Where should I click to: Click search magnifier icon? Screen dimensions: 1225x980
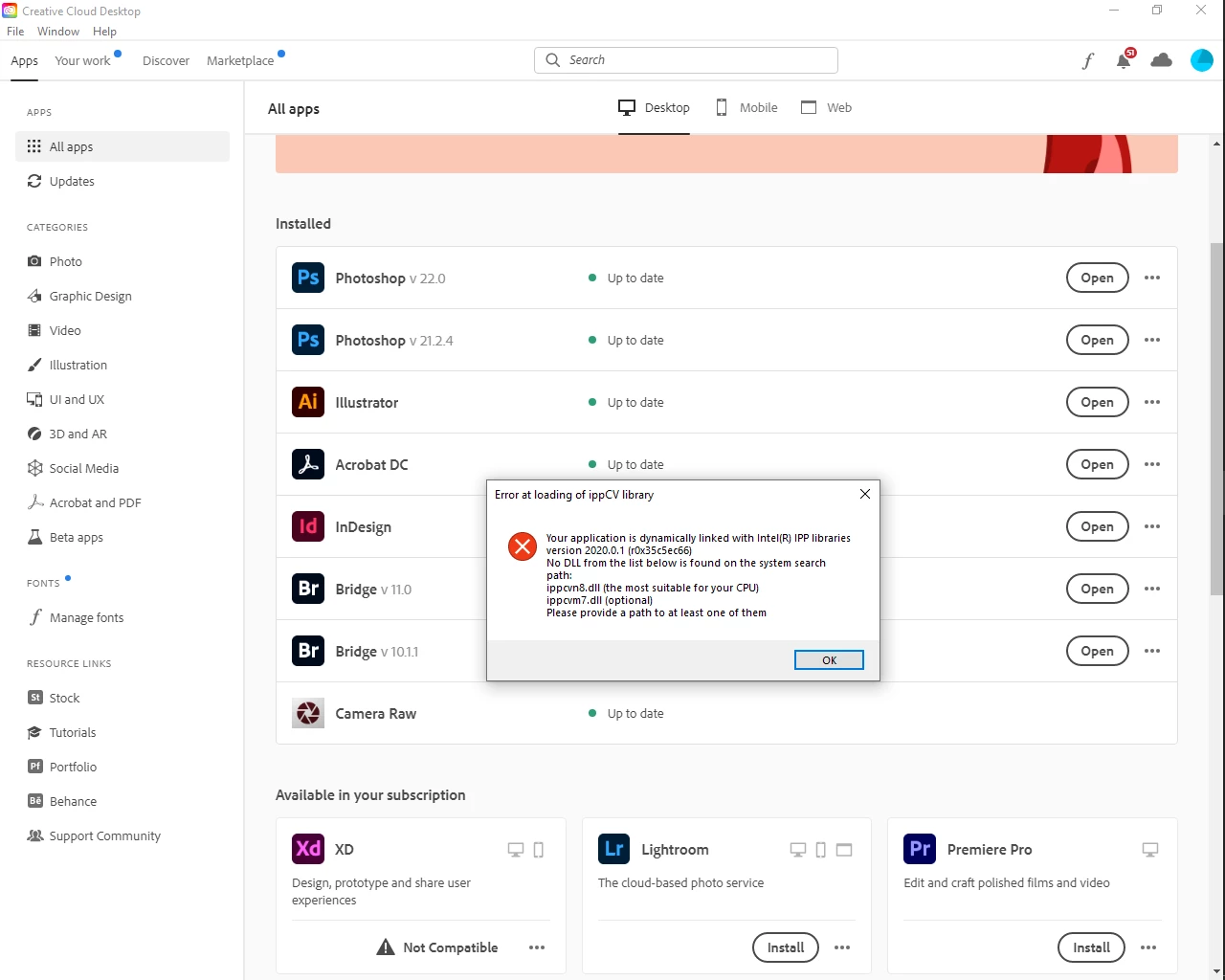(553, 59)
